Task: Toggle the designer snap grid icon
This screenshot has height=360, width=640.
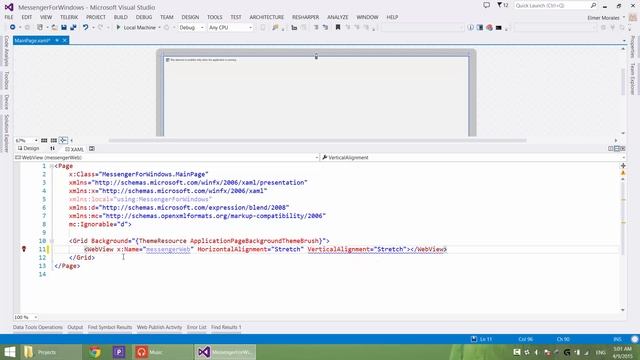Action: (x=44, y=140)
